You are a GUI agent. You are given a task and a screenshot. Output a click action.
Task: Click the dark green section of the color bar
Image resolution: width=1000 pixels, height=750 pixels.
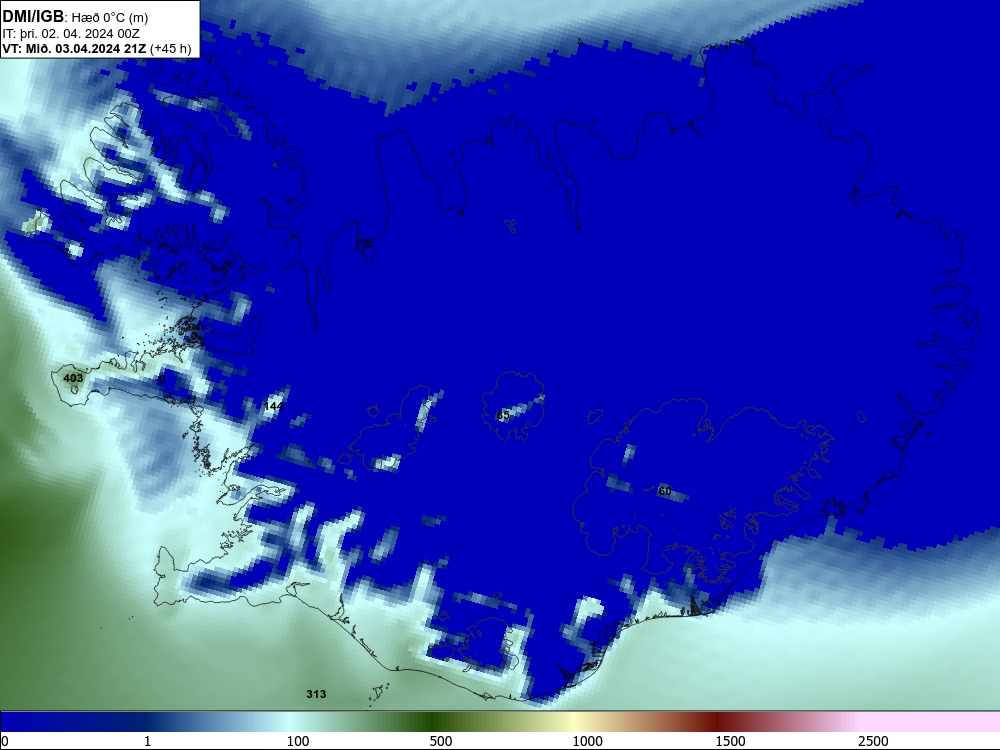434,722
